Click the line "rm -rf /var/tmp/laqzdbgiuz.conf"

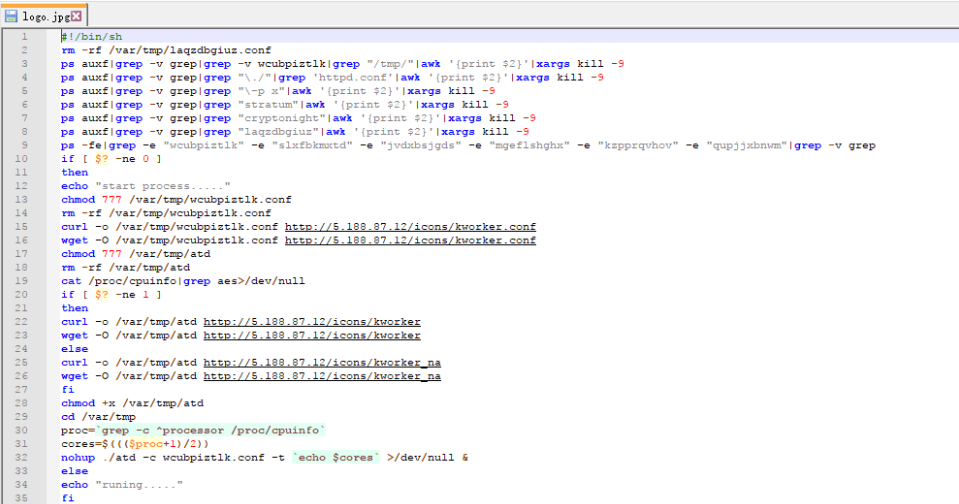[x=166, y=50]
